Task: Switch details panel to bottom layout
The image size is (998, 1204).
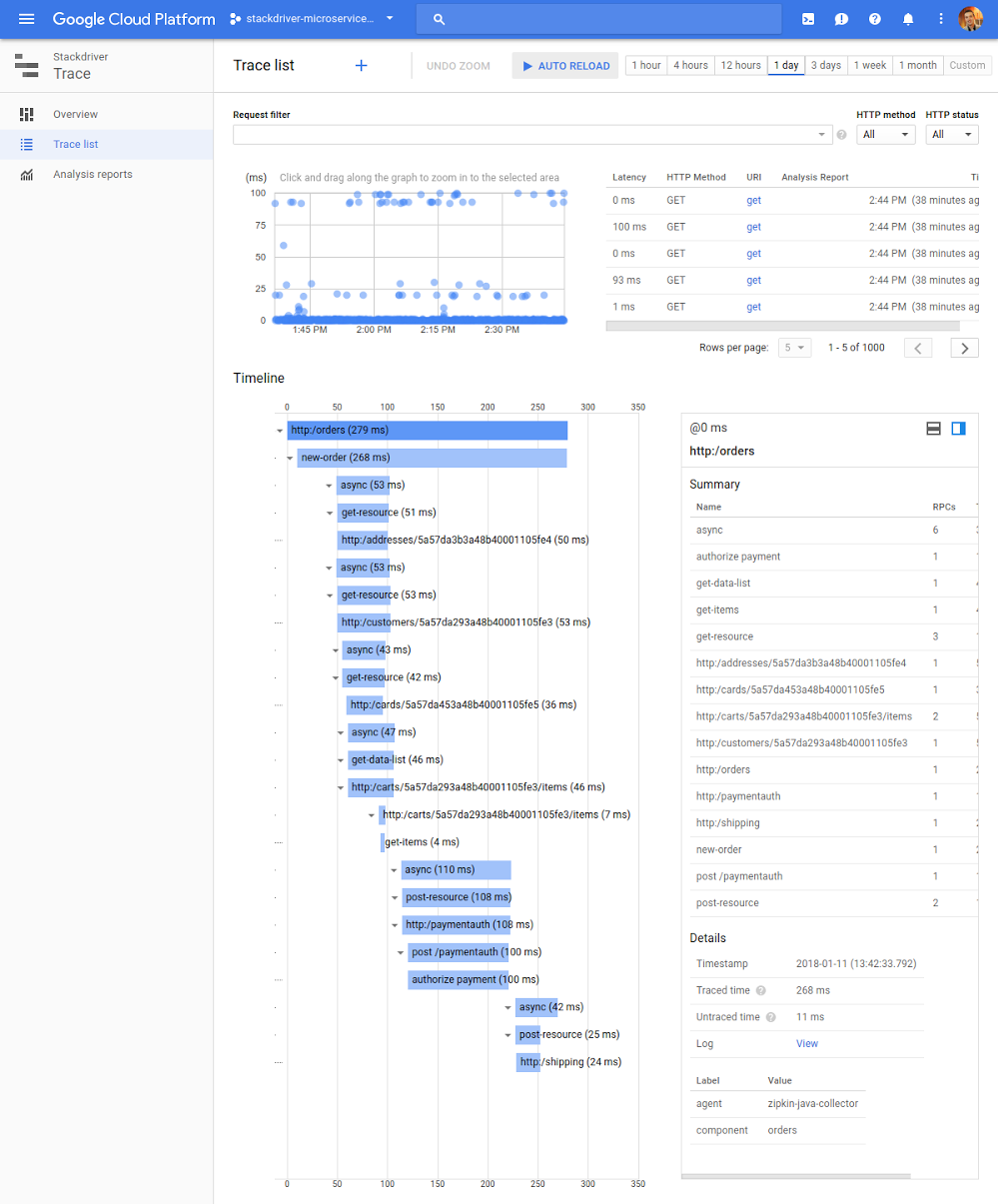Action: pos(934,429)
